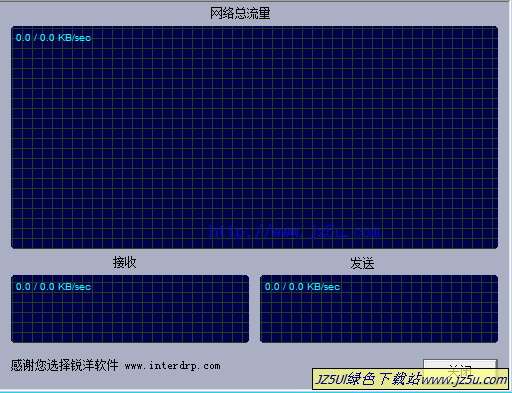The width and height of the screenshot is (512, 393).
Task: Click the 0.0 / 0.0 KB/sec value in total traffic graph
Action: click(53, 38)
